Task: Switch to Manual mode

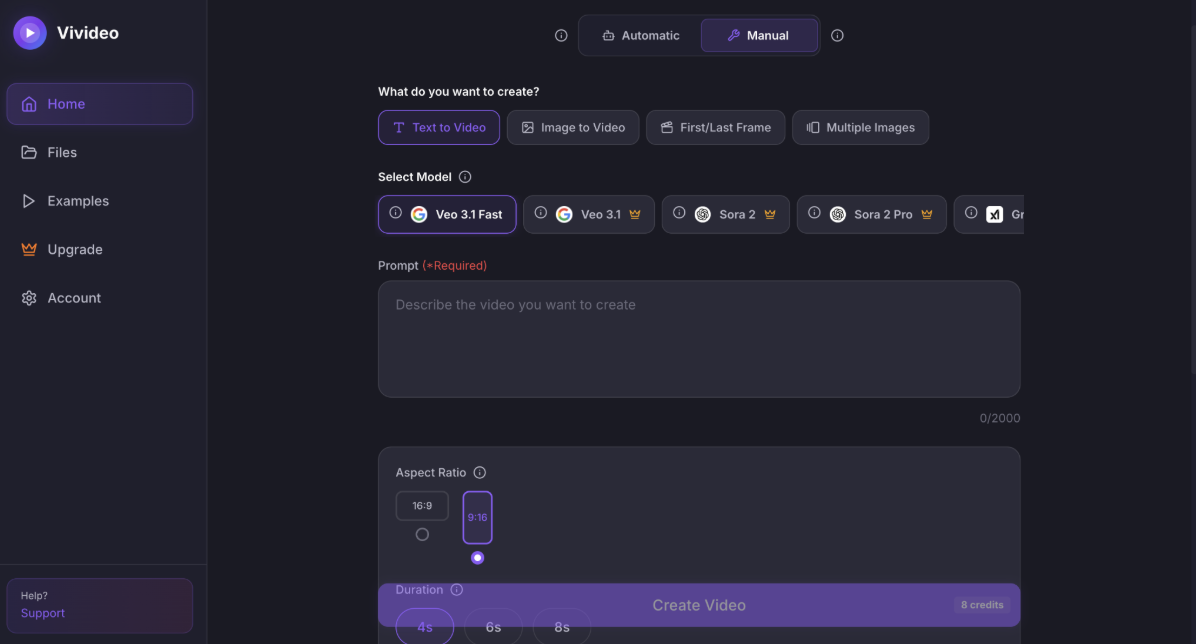Action: click(x=758, y=36)
